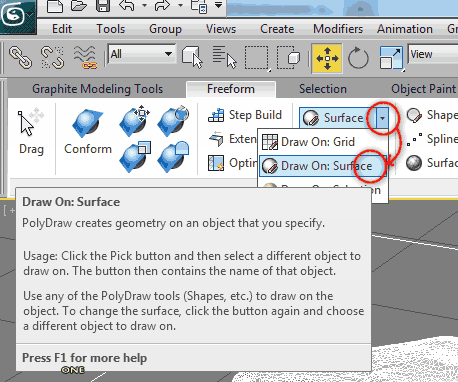
Task: Create a new scene with New icon
Action: (55, 6)
